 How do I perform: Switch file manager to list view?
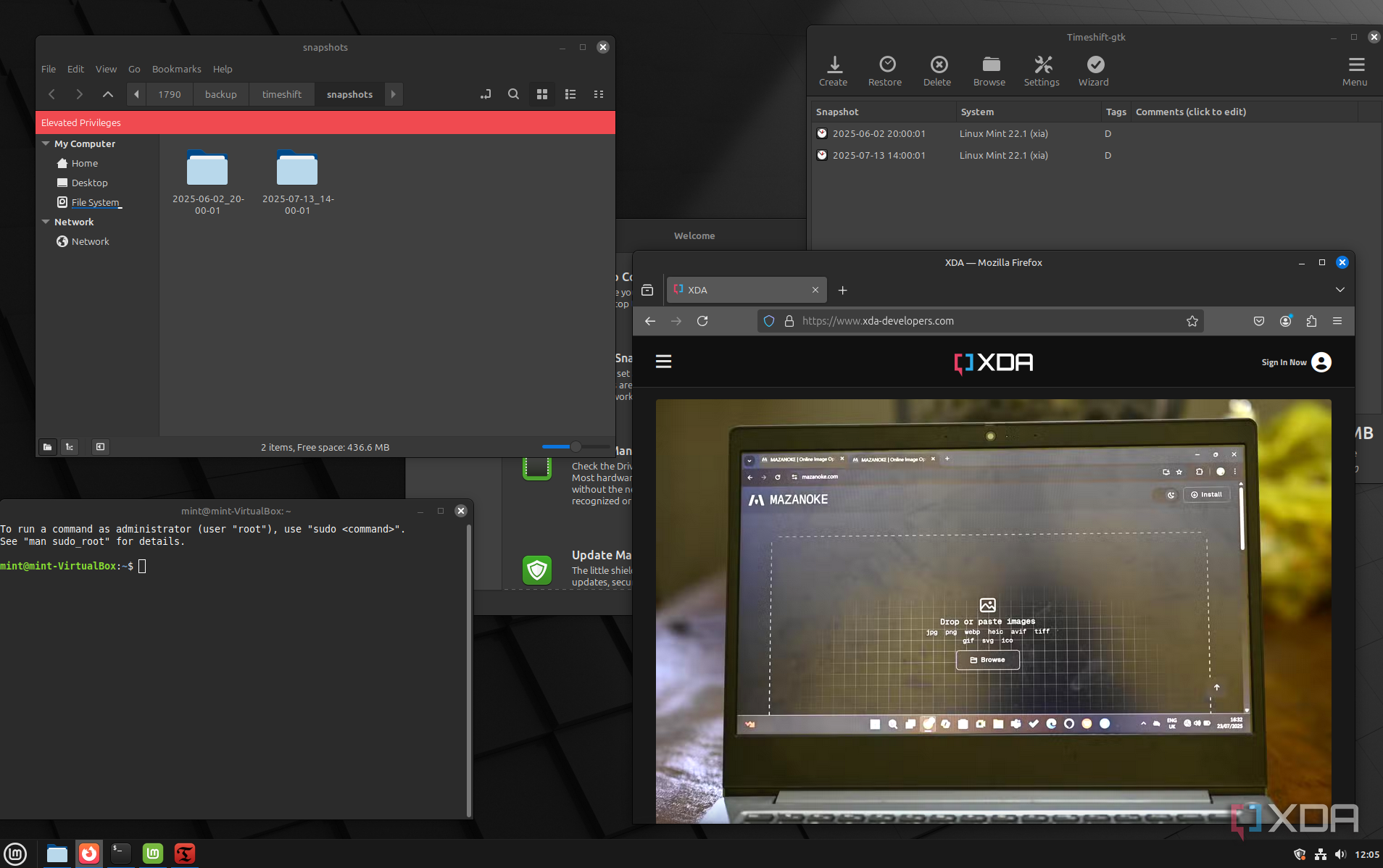[x=570, y=94]
